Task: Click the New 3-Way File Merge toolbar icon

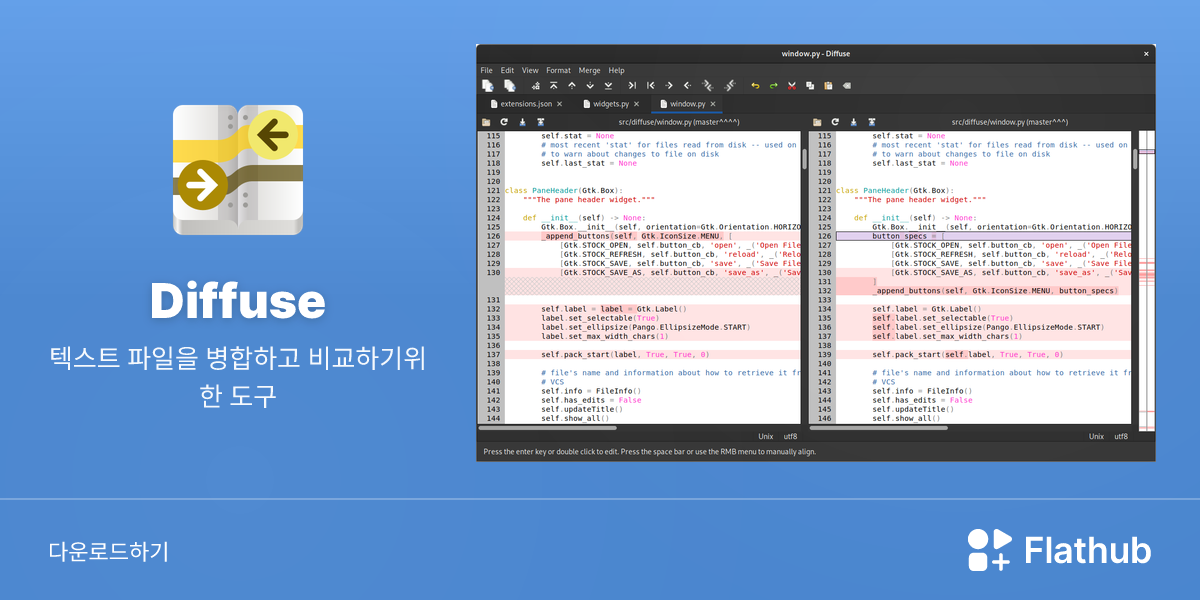Action: [509, 86]
